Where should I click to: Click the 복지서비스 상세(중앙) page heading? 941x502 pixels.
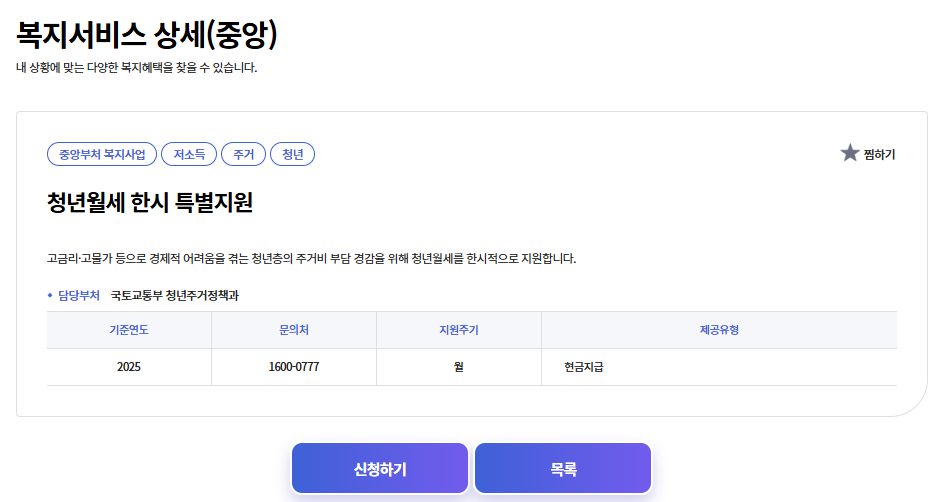147,35
